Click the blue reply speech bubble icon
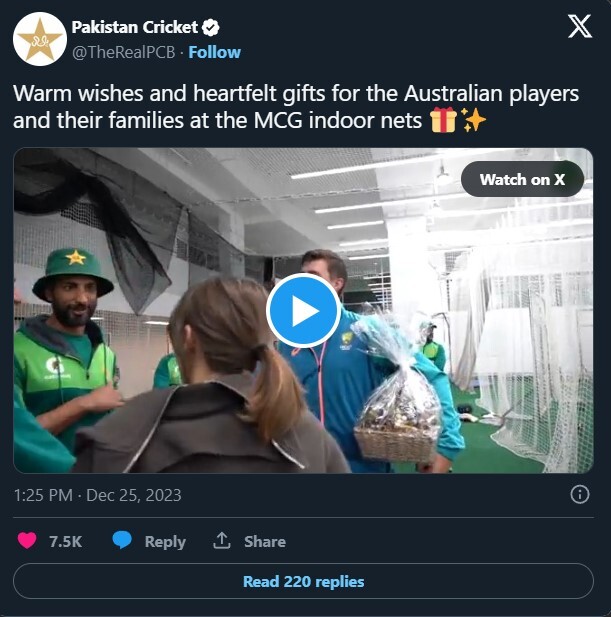The width and height of the screenshot is (611, 617). [x=122, y=540]
